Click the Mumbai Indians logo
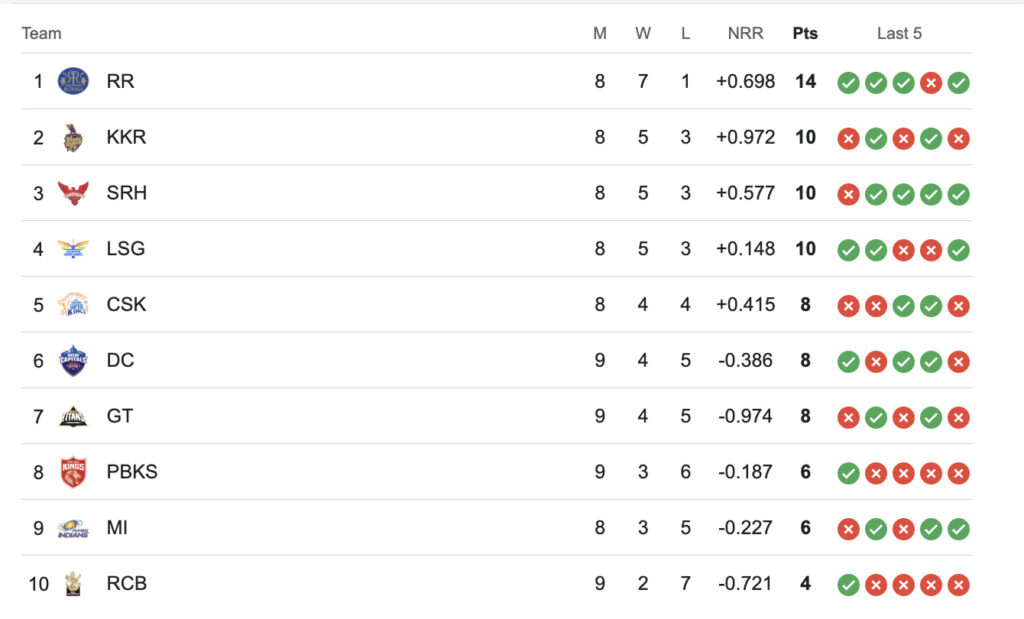 coord(73,528)
